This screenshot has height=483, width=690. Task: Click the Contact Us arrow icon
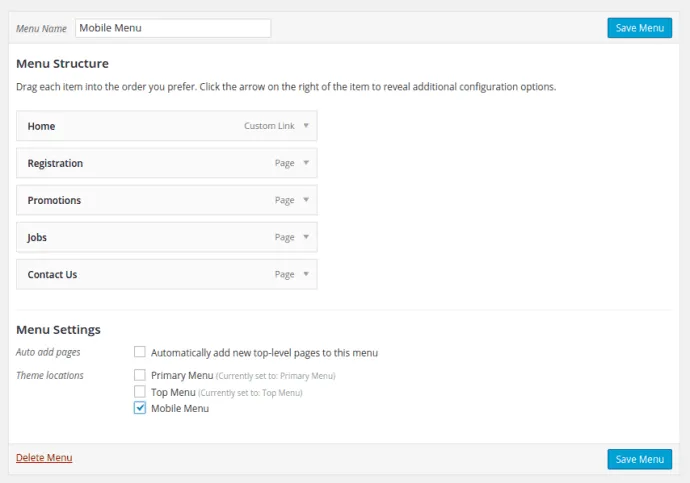[x=306, y=274]
